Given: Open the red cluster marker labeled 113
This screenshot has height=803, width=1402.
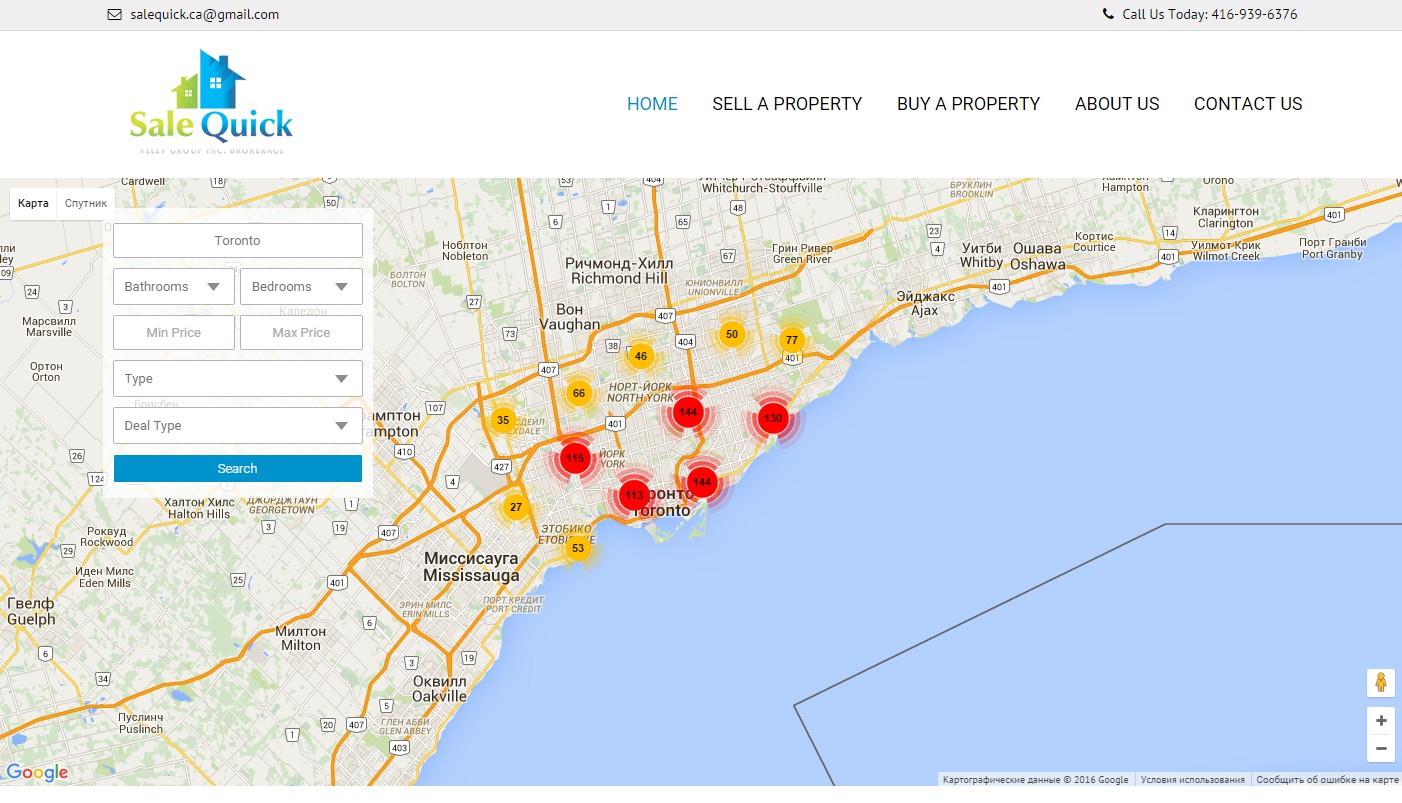Looking at the screenshot, I should (x=634, y=495).
